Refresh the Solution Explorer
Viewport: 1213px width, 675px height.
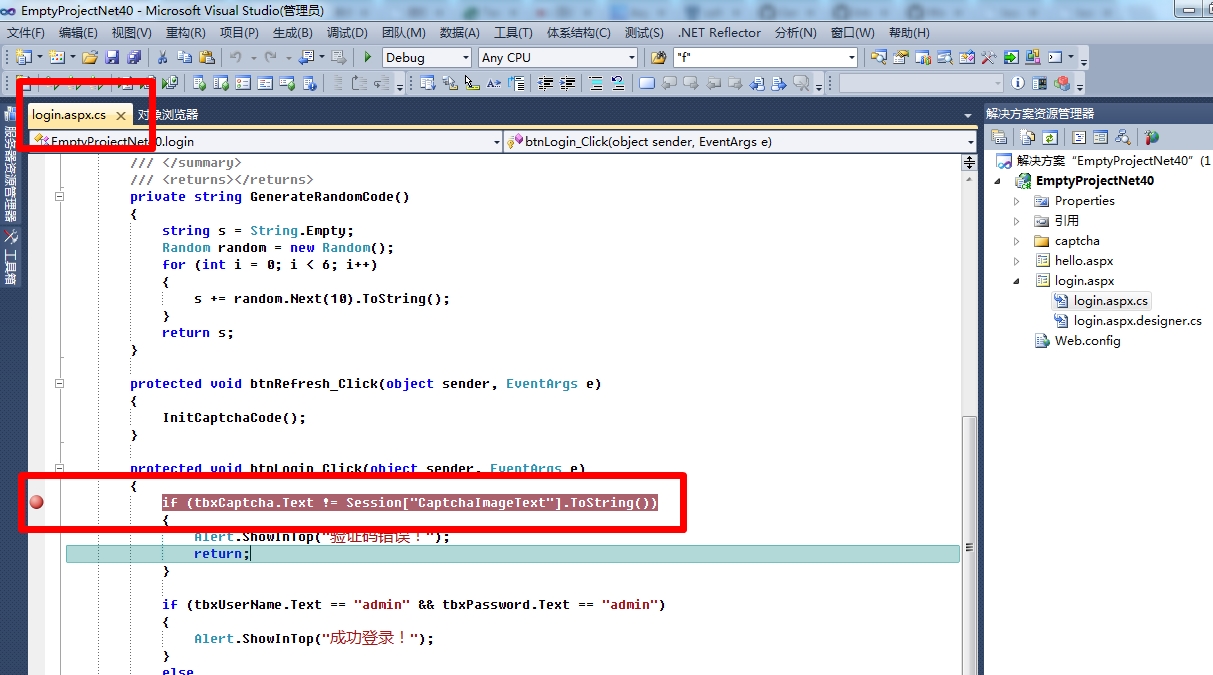click(1049, 137)
